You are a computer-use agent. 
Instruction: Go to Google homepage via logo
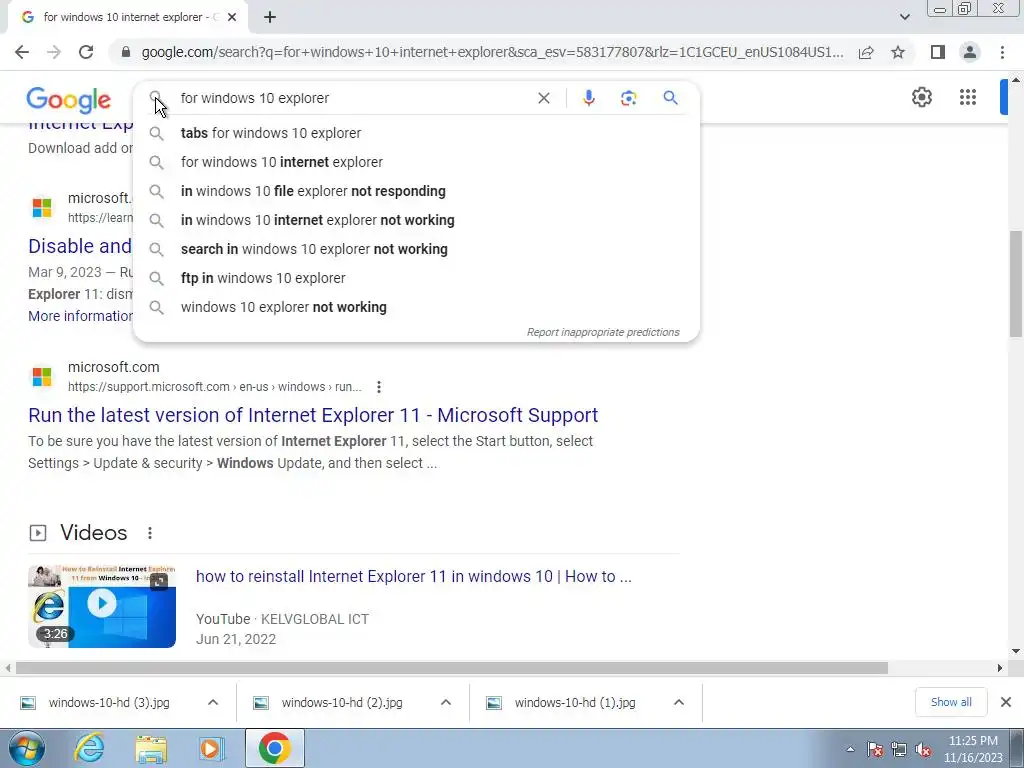coord(69,100)
